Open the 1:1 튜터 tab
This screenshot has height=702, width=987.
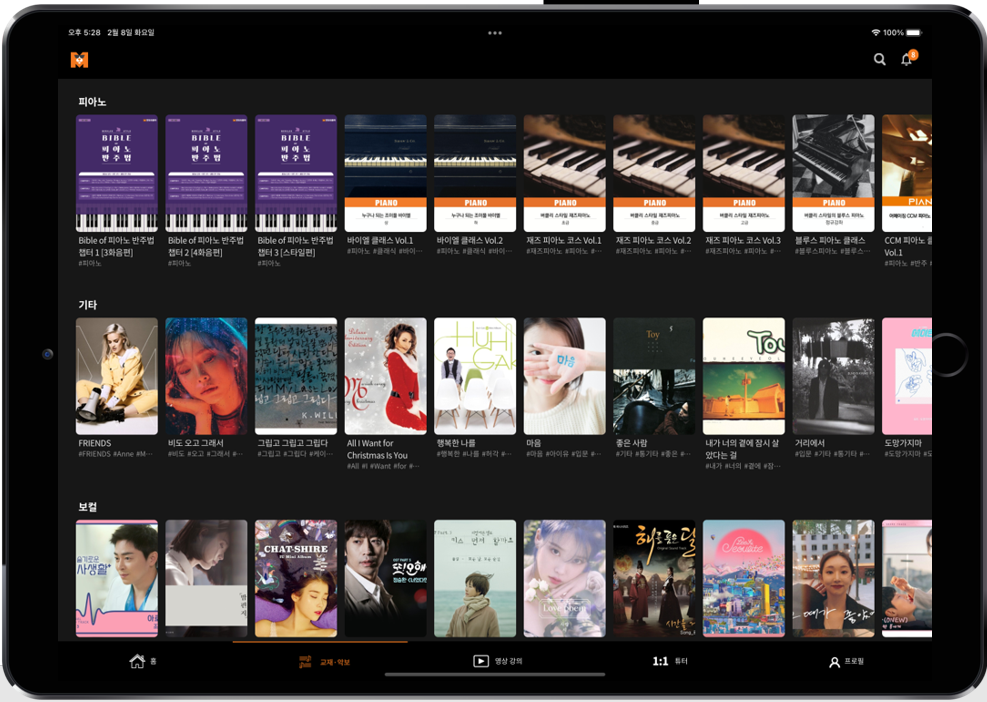point(670,661)
